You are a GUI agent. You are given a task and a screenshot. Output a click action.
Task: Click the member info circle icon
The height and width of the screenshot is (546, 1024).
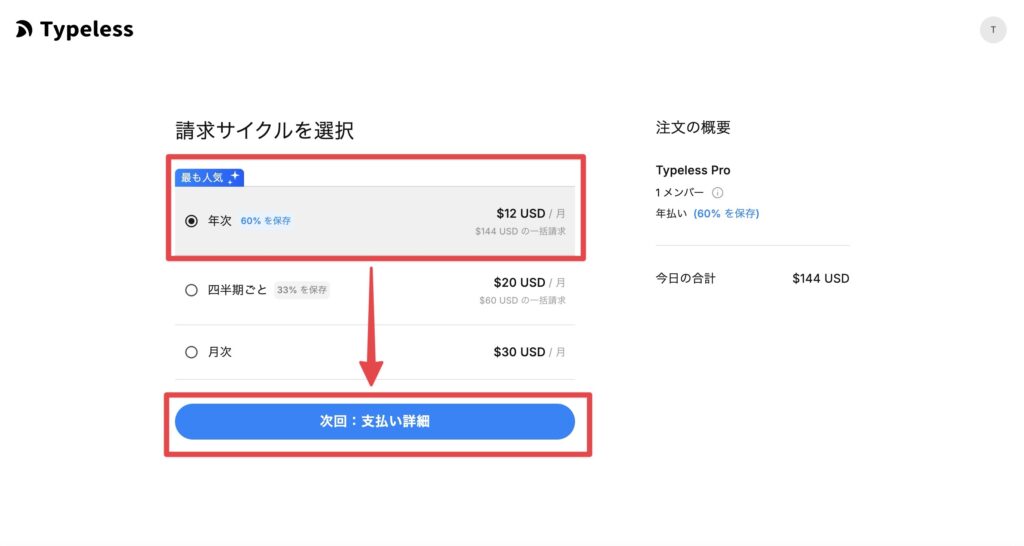(717, 193)
